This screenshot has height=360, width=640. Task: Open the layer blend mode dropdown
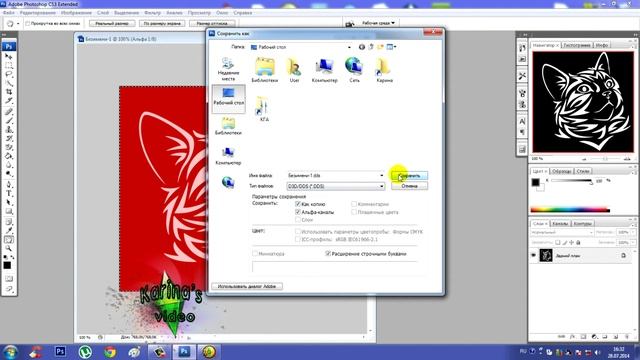[562, 232]
